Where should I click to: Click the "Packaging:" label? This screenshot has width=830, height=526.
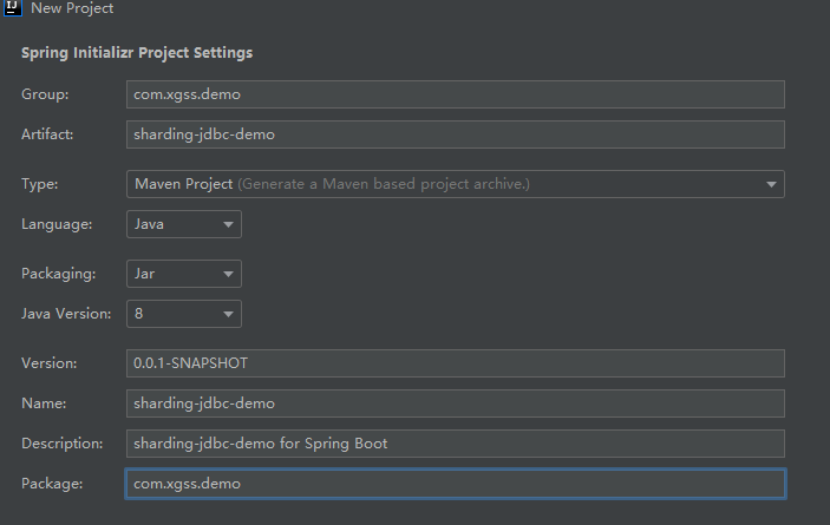coord(57,273)
